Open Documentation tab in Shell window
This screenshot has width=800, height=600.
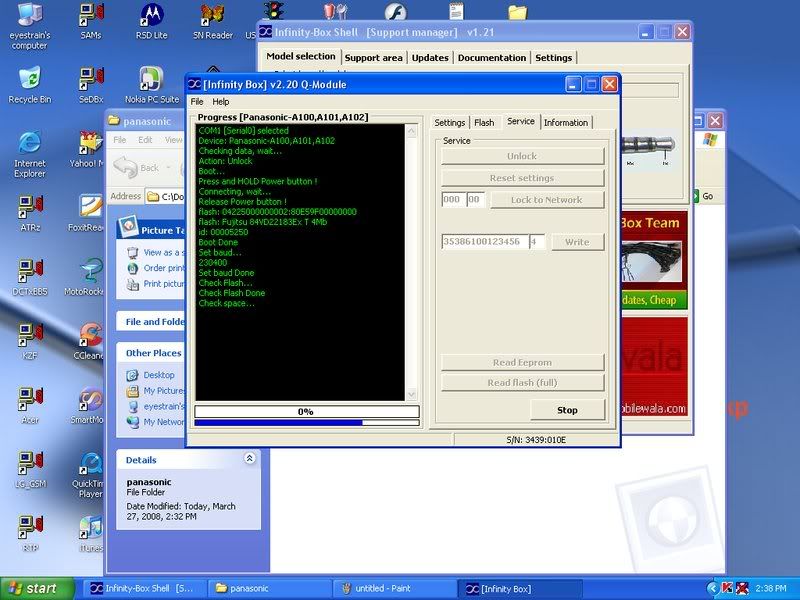click(492, 58)
